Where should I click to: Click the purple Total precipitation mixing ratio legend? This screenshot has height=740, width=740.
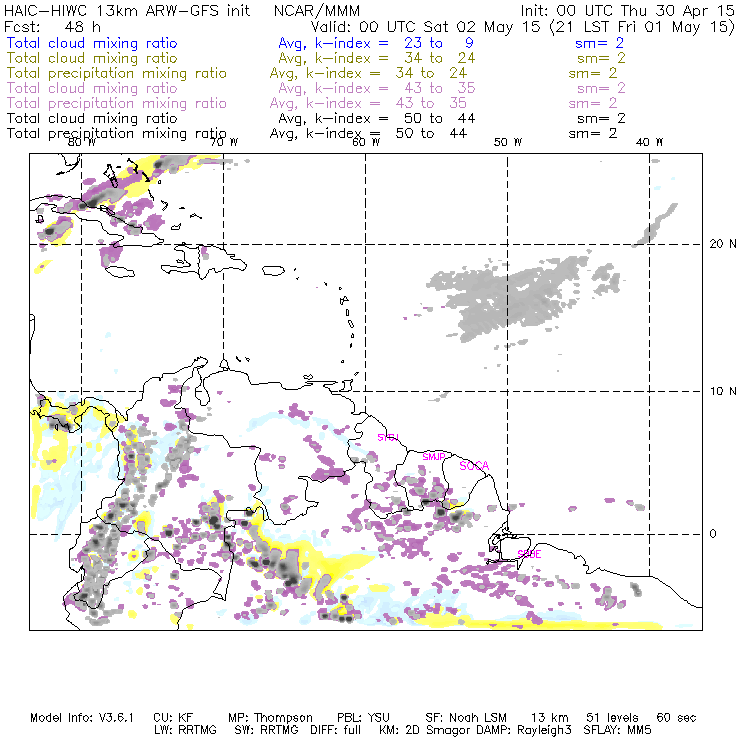click(x=117, y=103)
